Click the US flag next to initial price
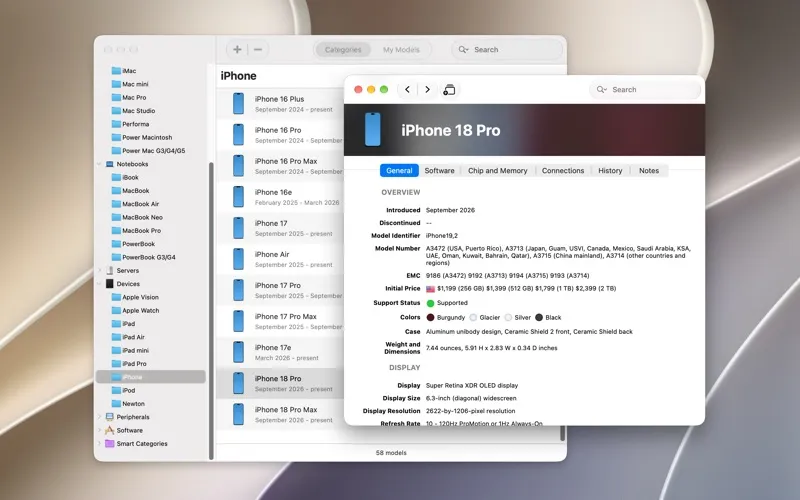 tap(431, 289)
